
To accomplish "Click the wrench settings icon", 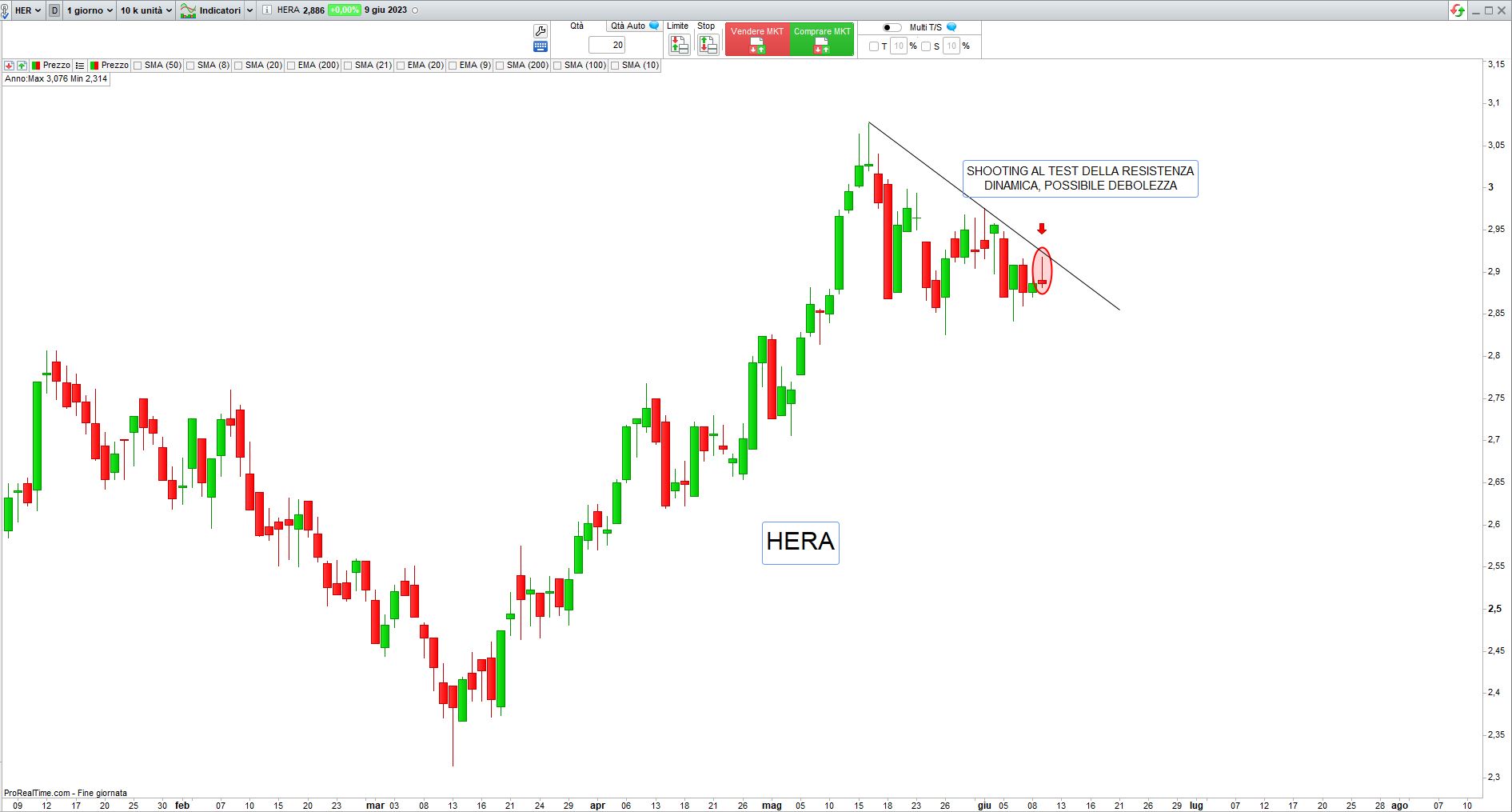I will click(540, 30).
